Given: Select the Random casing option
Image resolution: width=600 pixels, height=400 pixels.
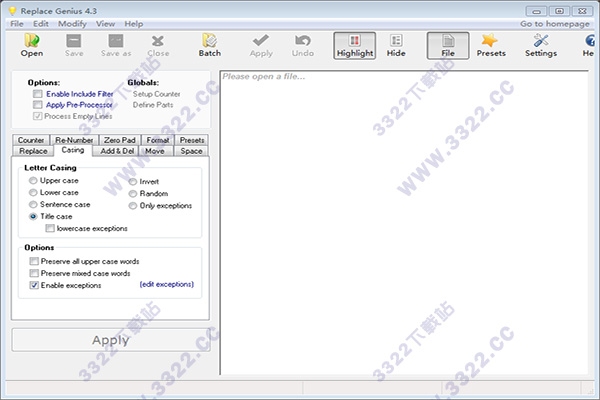Looking at the screenshot, I should coord(132,193).
